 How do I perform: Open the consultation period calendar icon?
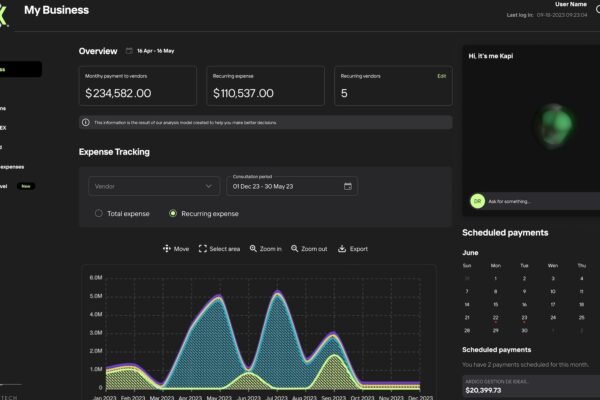[x=347, y=186]
